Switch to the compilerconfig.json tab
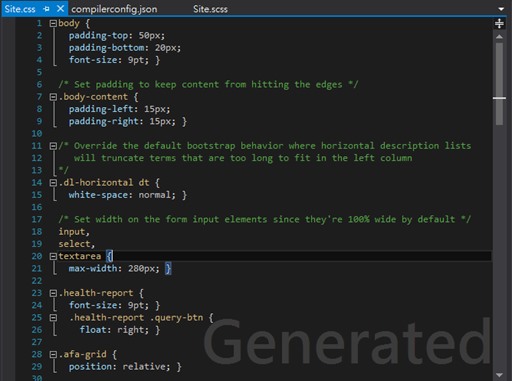 114,9
